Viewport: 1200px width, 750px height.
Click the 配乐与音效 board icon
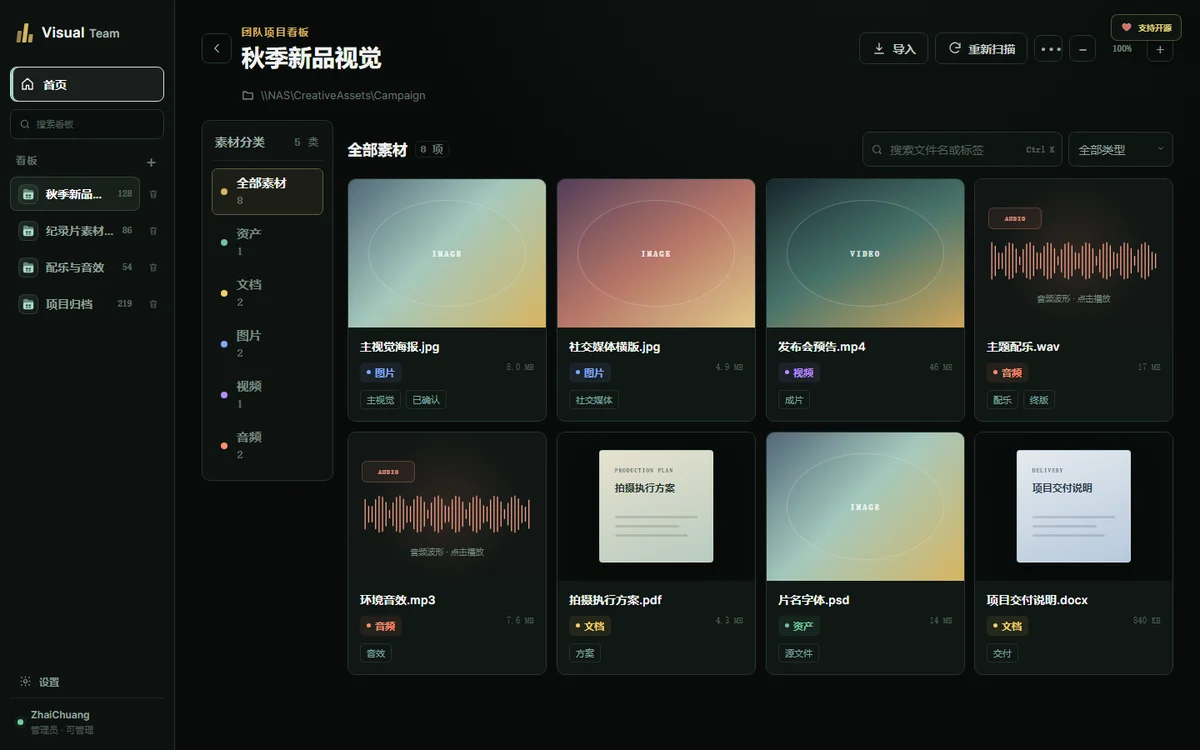[28, 267]
